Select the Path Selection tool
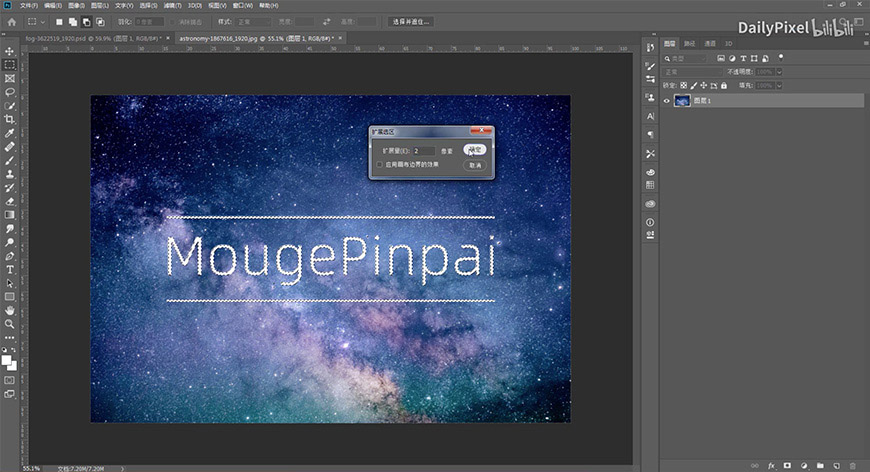The width and height of the screenshot is (870, 472). [x=9, y=283]
